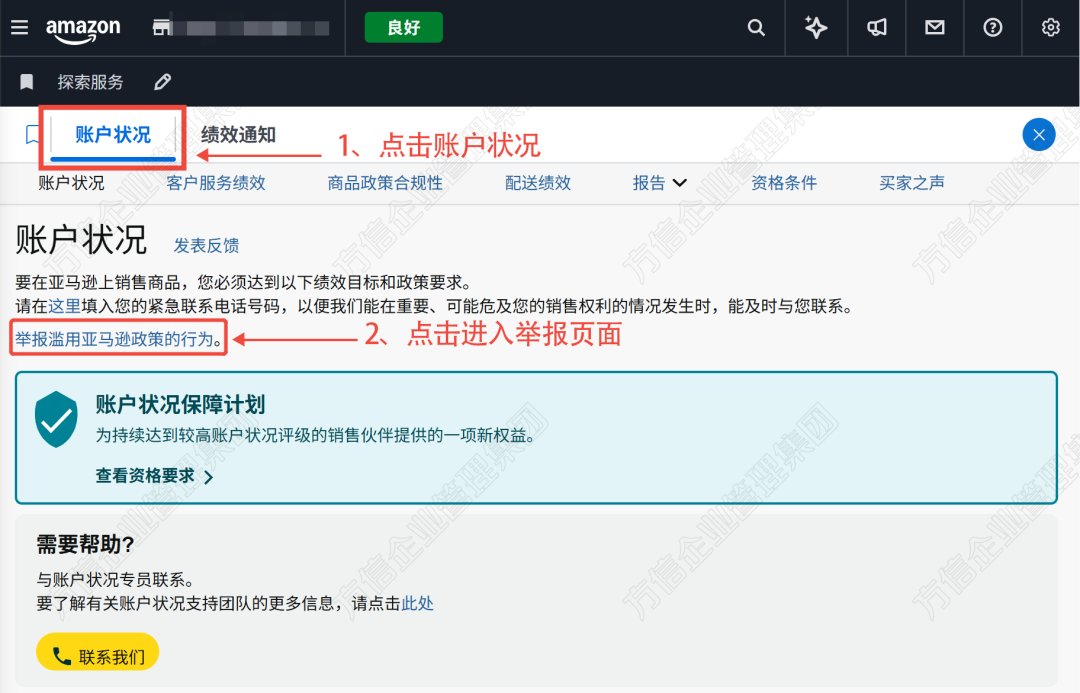Switch to the 绩效通知 tab
Image resolution: width=1080 pixels, height=693 pixels.
(238, 134)
